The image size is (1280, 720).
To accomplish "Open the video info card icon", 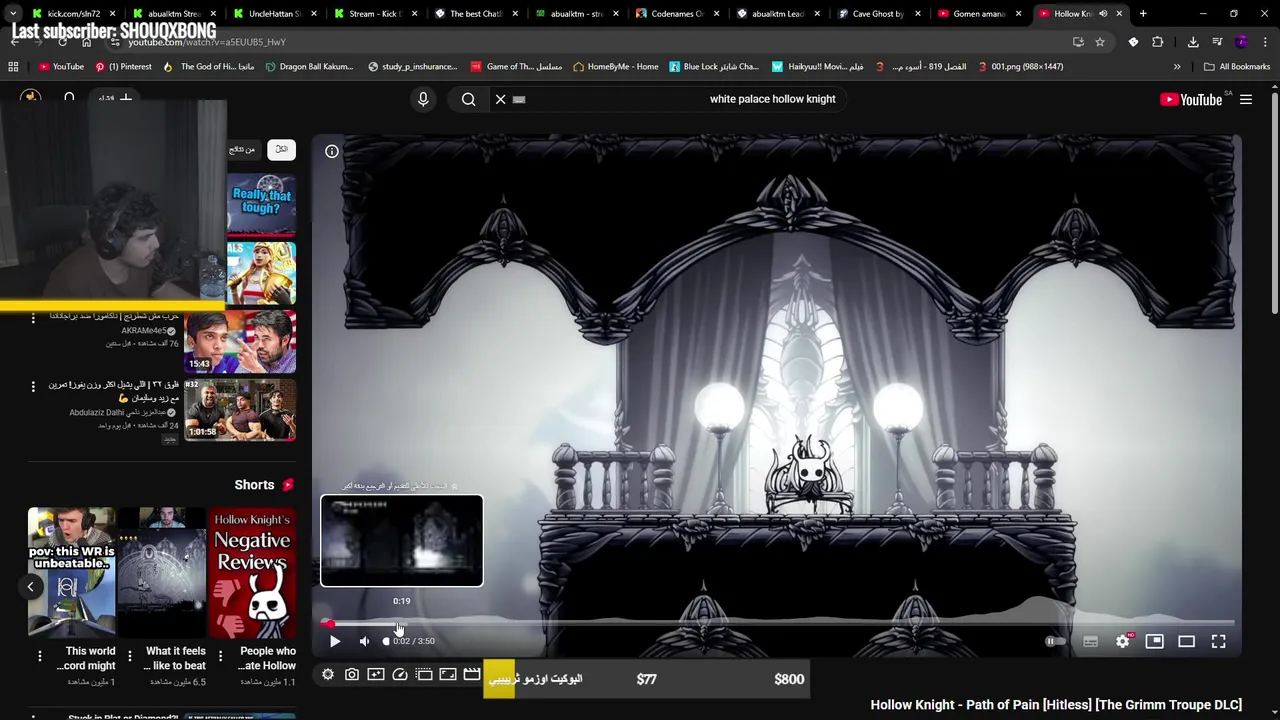I will click(332, 151).
